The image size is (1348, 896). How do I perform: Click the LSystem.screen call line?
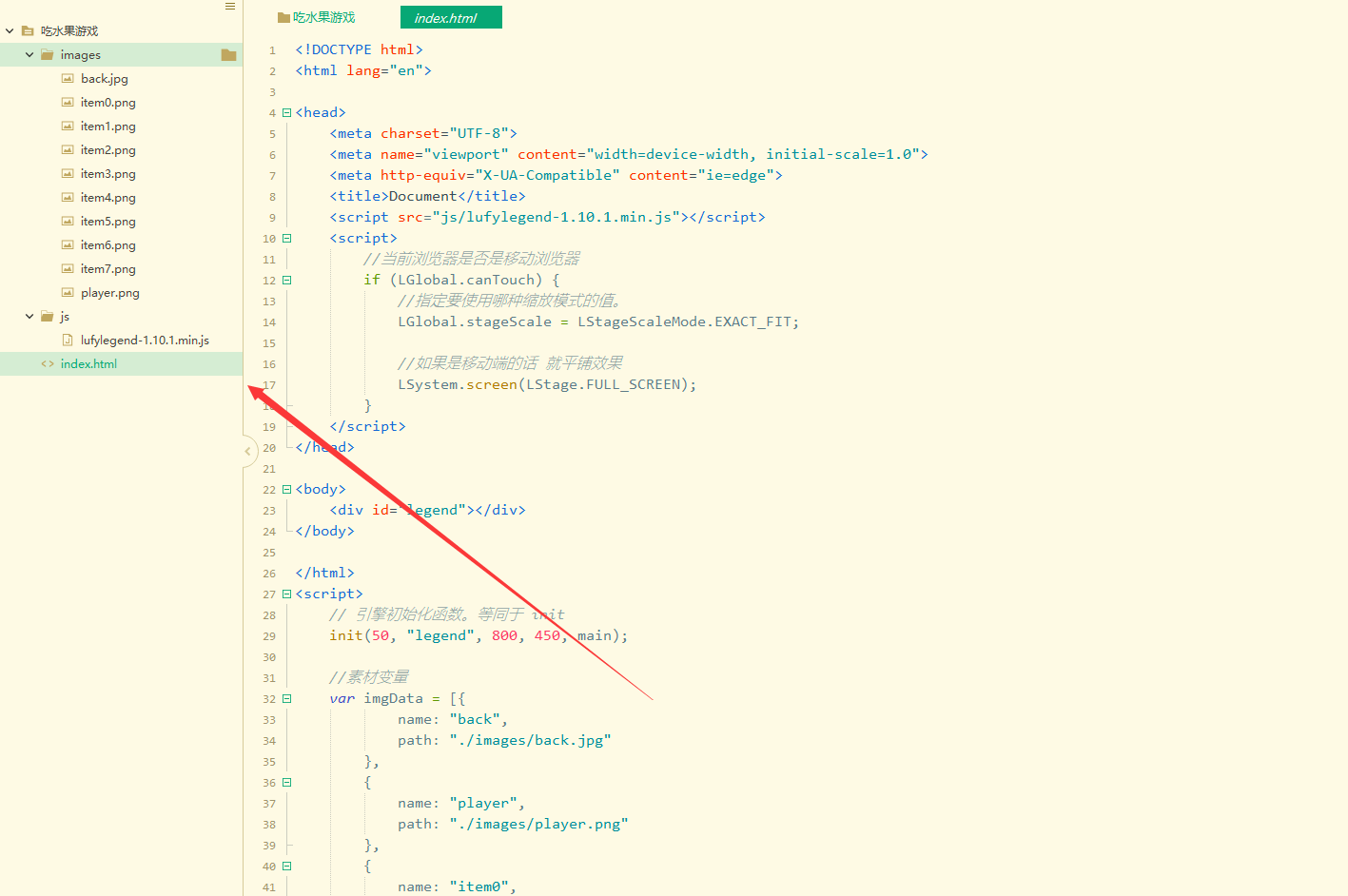pyautogui.click(x=547, y=384)
